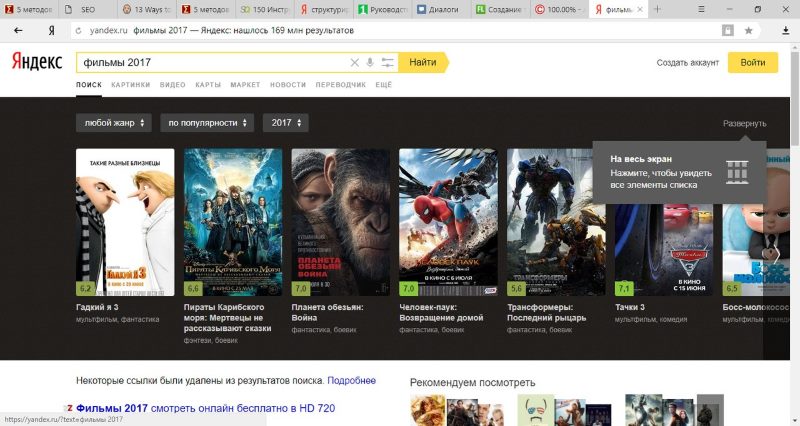Open browser downloads arrow icon
The height and width of the screenshot is (426, 800).
[786, 31]
